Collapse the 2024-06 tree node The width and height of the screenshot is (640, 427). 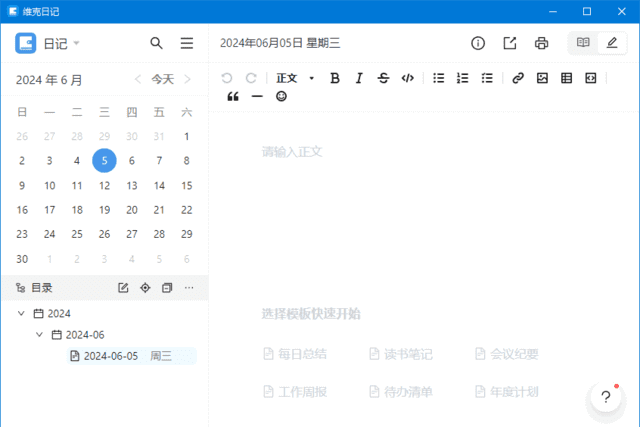(39, 335)
